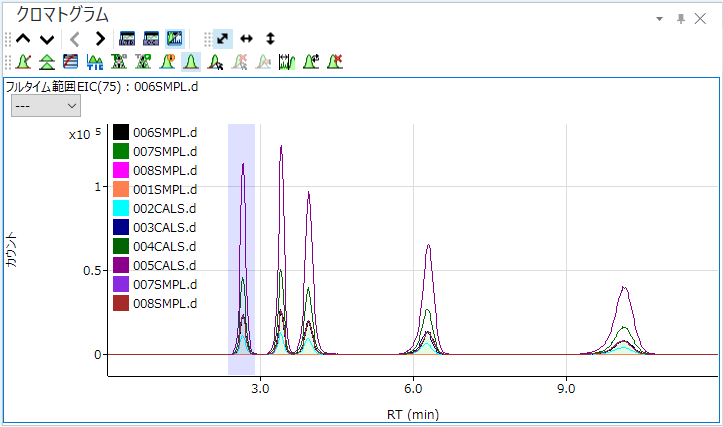Click dark green swatch for 004CALS.d
This screenshot has width=723, height=427.
point(121,246)
